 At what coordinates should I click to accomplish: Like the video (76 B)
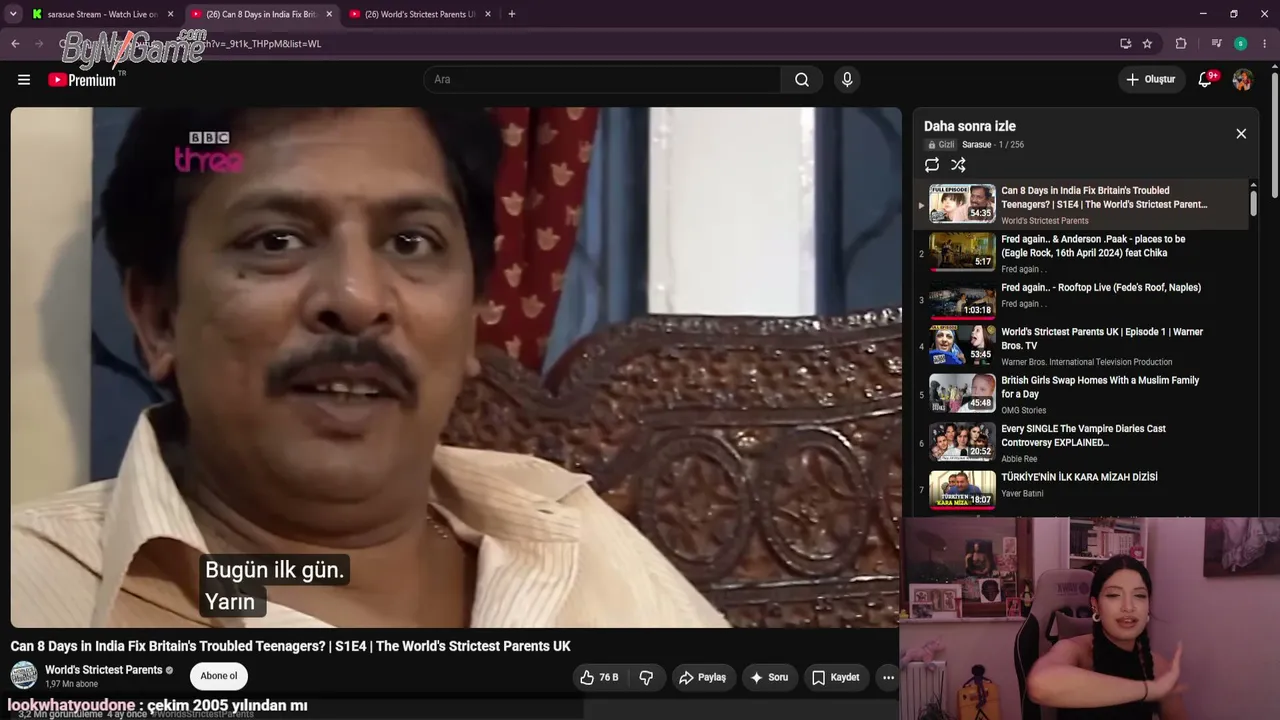click(x=599, y=677)
